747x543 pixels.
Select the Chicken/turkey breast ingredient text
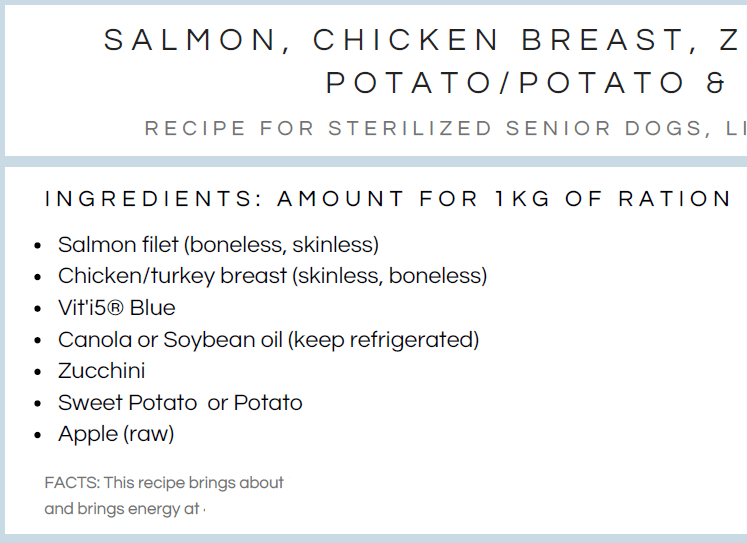(273, 276)
